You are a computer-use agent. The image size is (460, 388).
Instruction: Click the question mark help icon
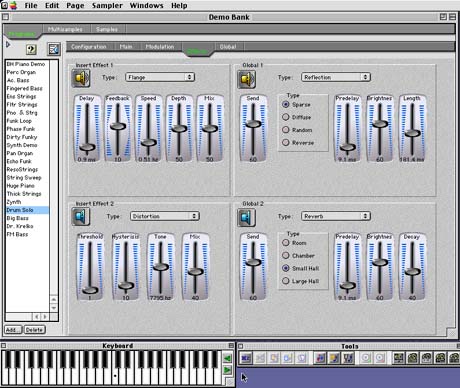coord(31,50)
